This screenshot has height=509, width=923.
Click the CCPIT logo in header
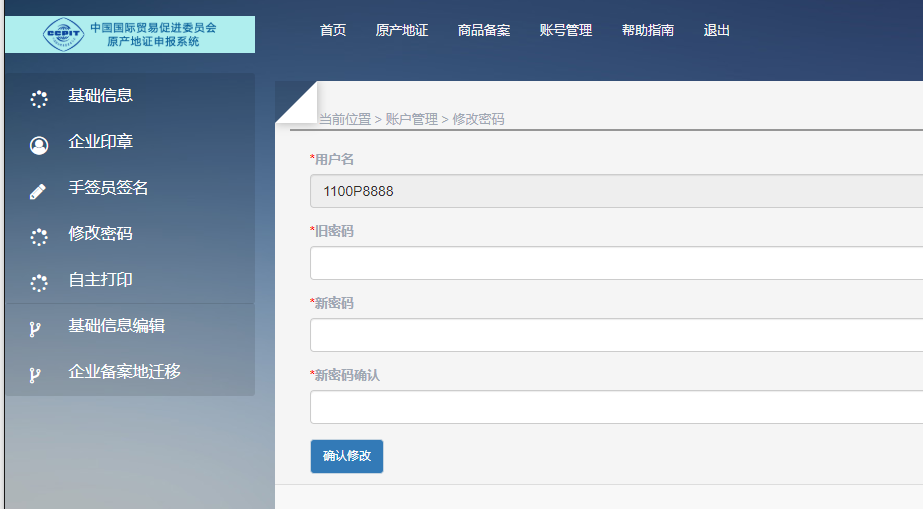pos(64,34)
